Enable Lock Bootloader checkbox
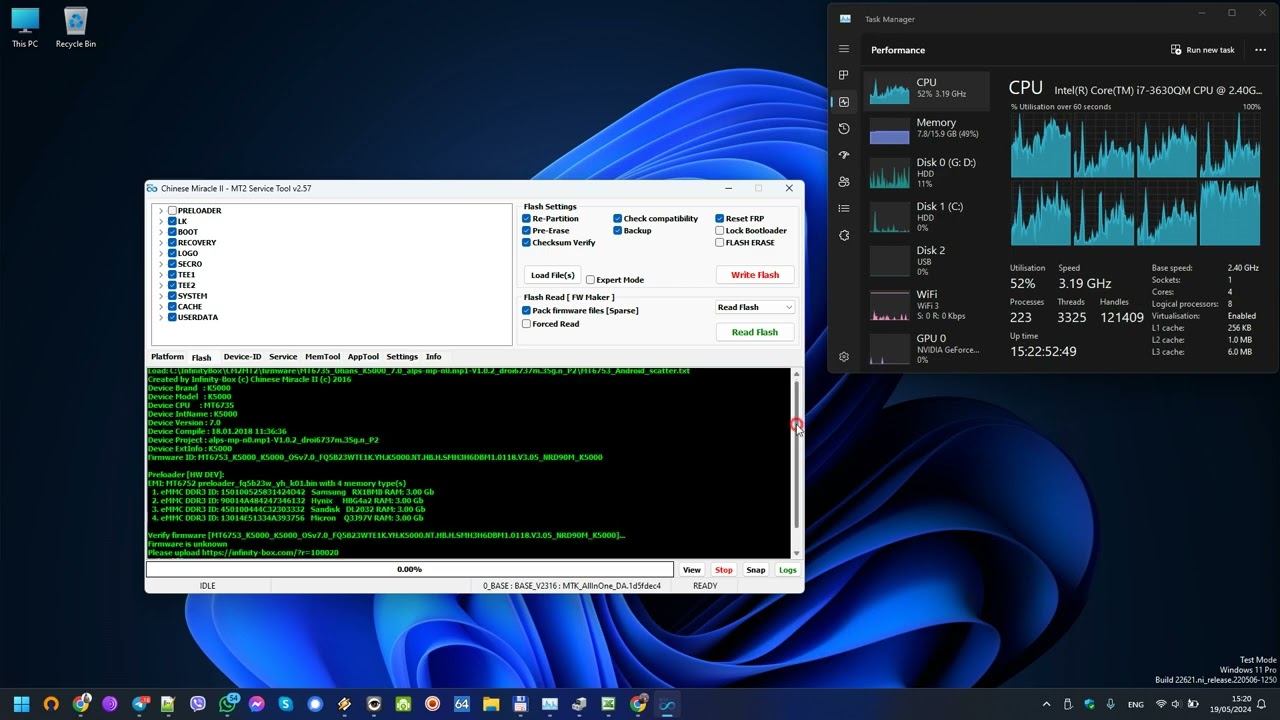This screenshot has height=720, width=1280. 719,230
